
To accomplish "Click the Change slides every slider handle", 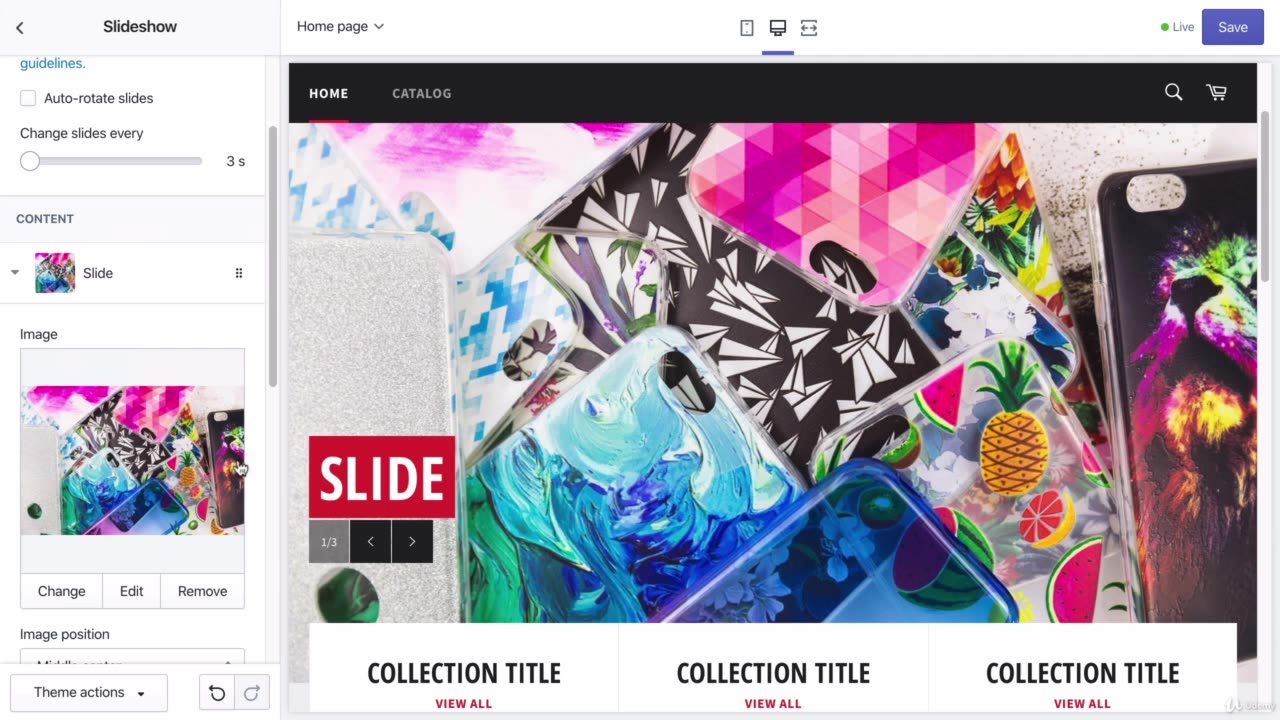I will (x=30, y=161).
